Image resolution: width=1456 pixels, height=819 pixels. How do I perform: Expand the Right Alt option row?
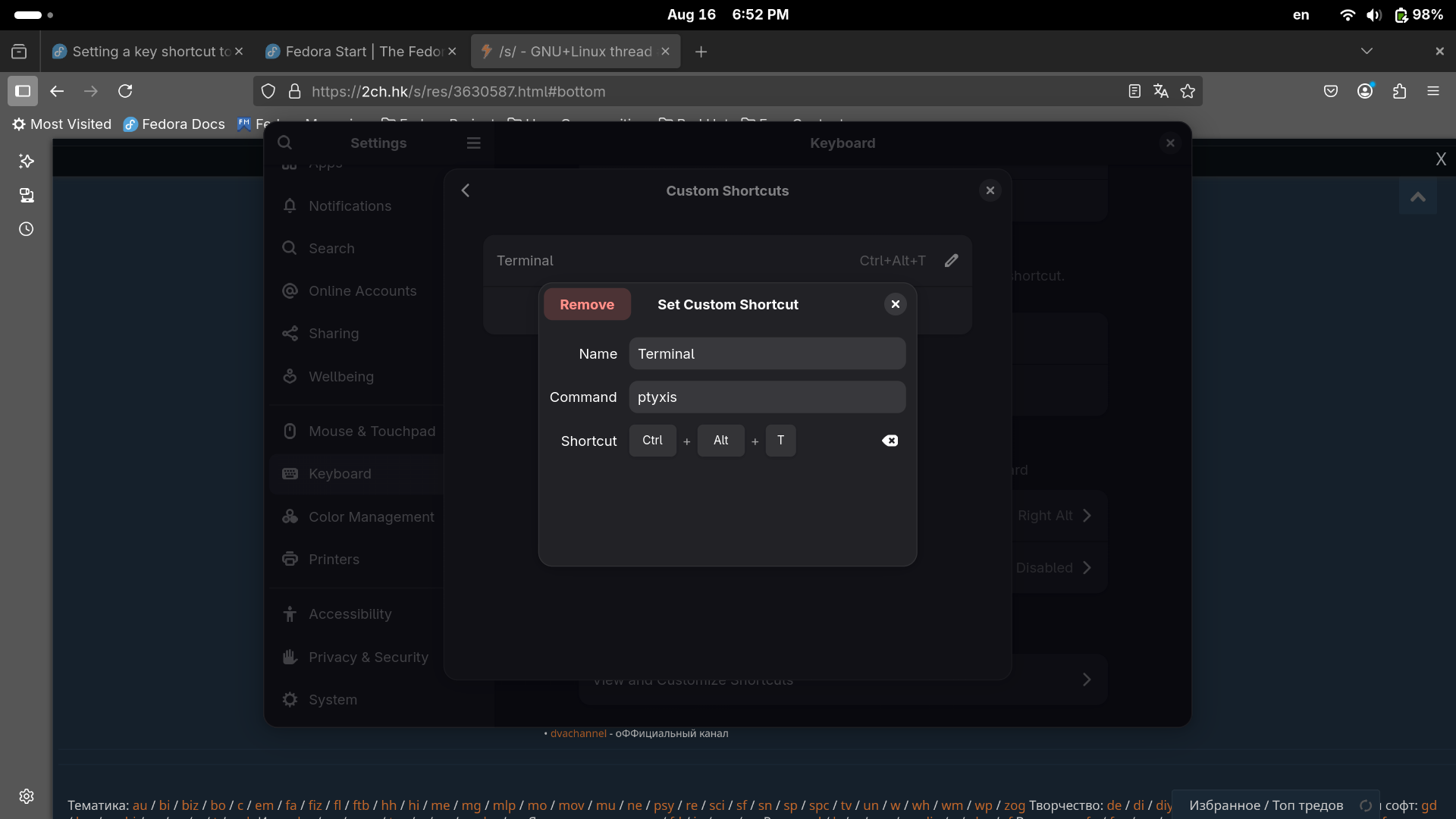(x=1054, y=516)
